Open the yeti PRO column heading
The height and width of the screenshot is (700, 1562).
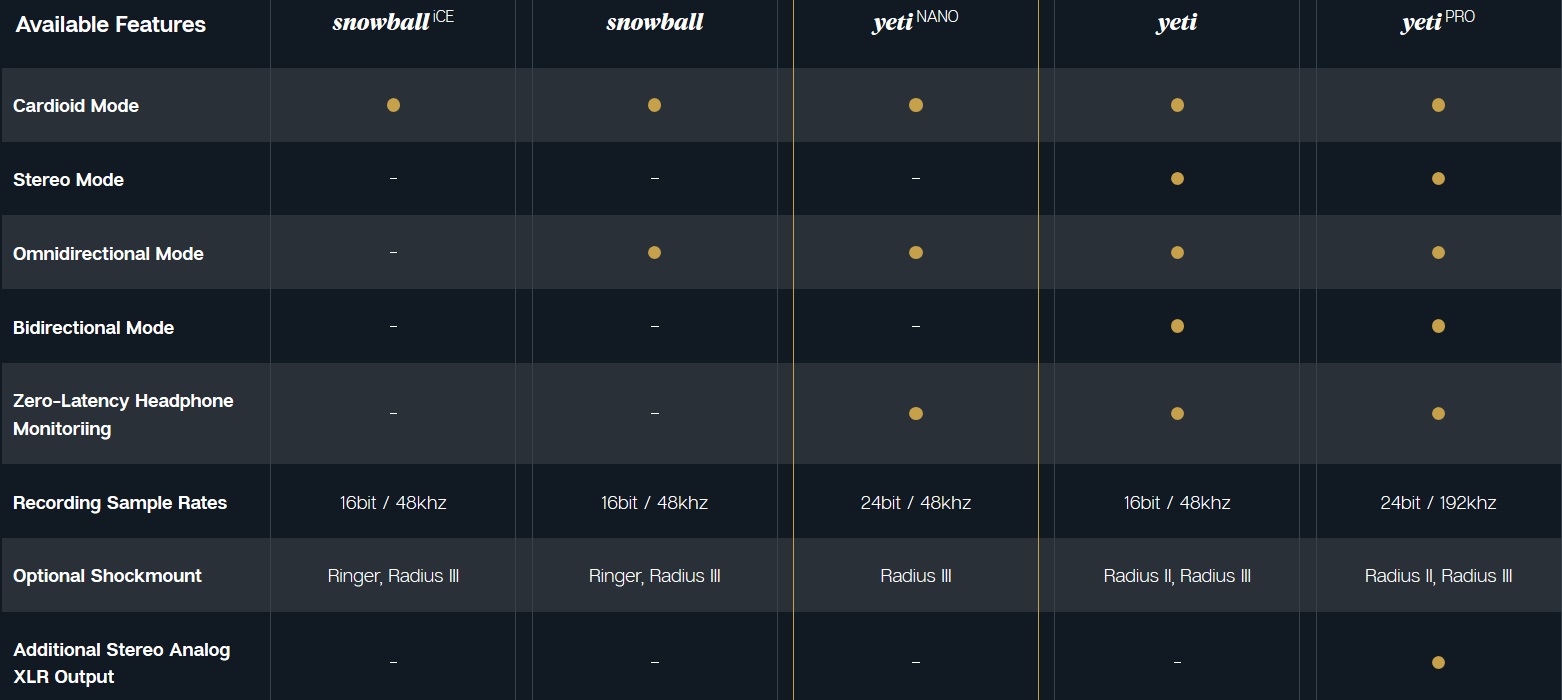coord(1438,22)
